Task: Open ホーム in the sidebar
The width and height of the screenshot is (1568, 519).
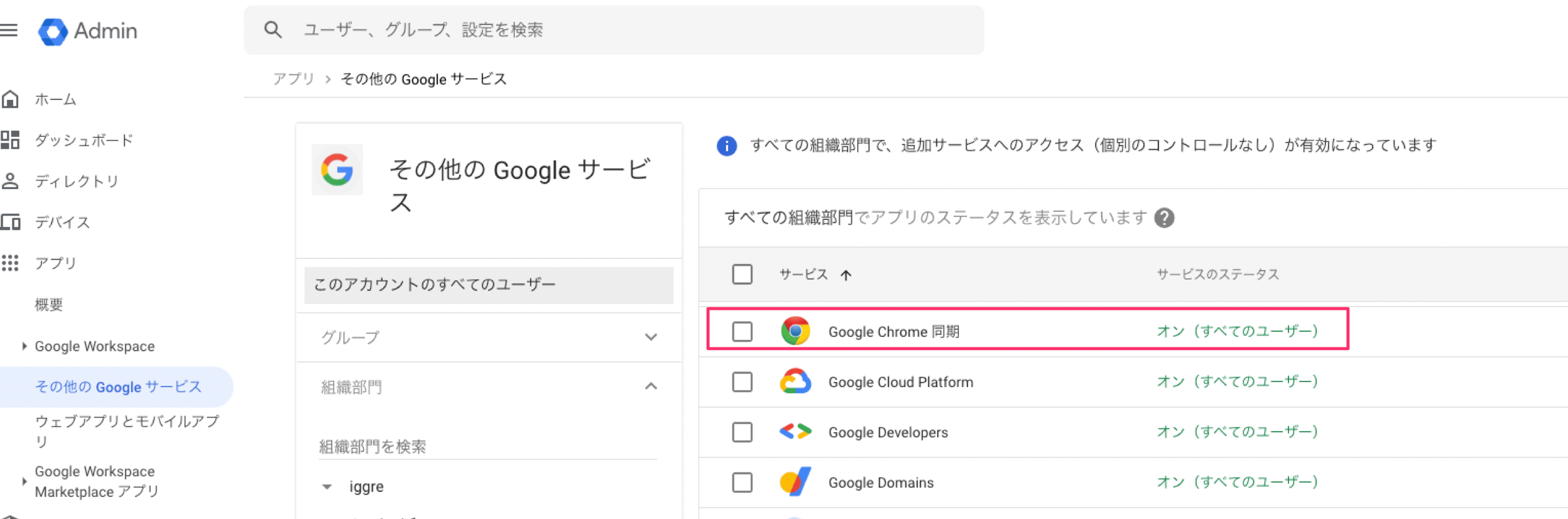Action: [x=55, y=99]
